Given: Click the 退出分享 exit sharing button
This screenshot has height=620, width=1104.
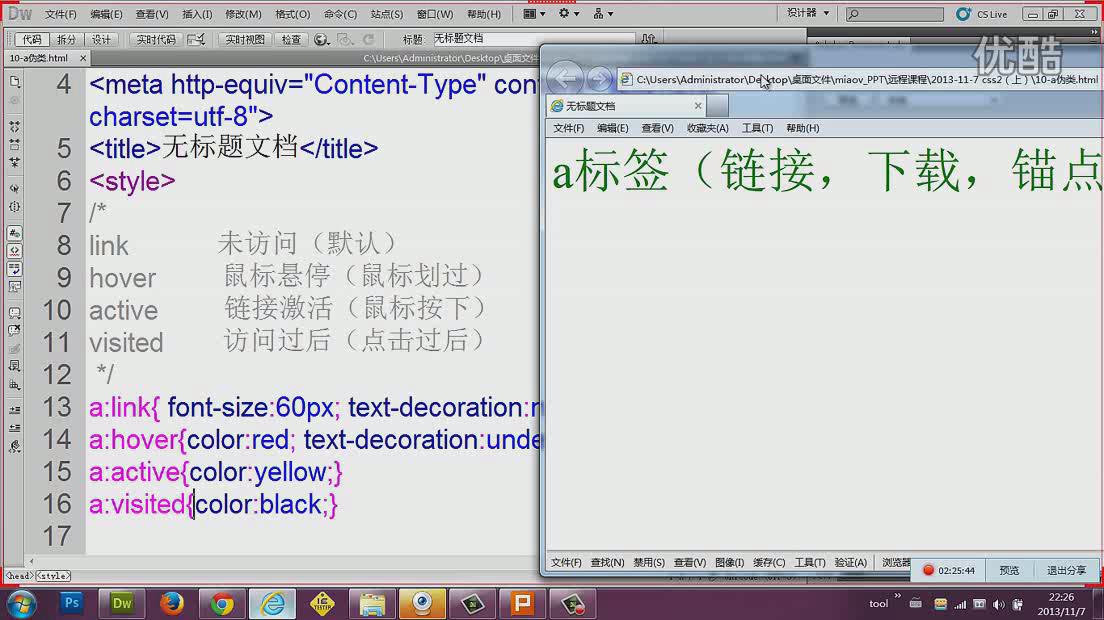Looking at the screenshot, I should [x=1066, y=570].
